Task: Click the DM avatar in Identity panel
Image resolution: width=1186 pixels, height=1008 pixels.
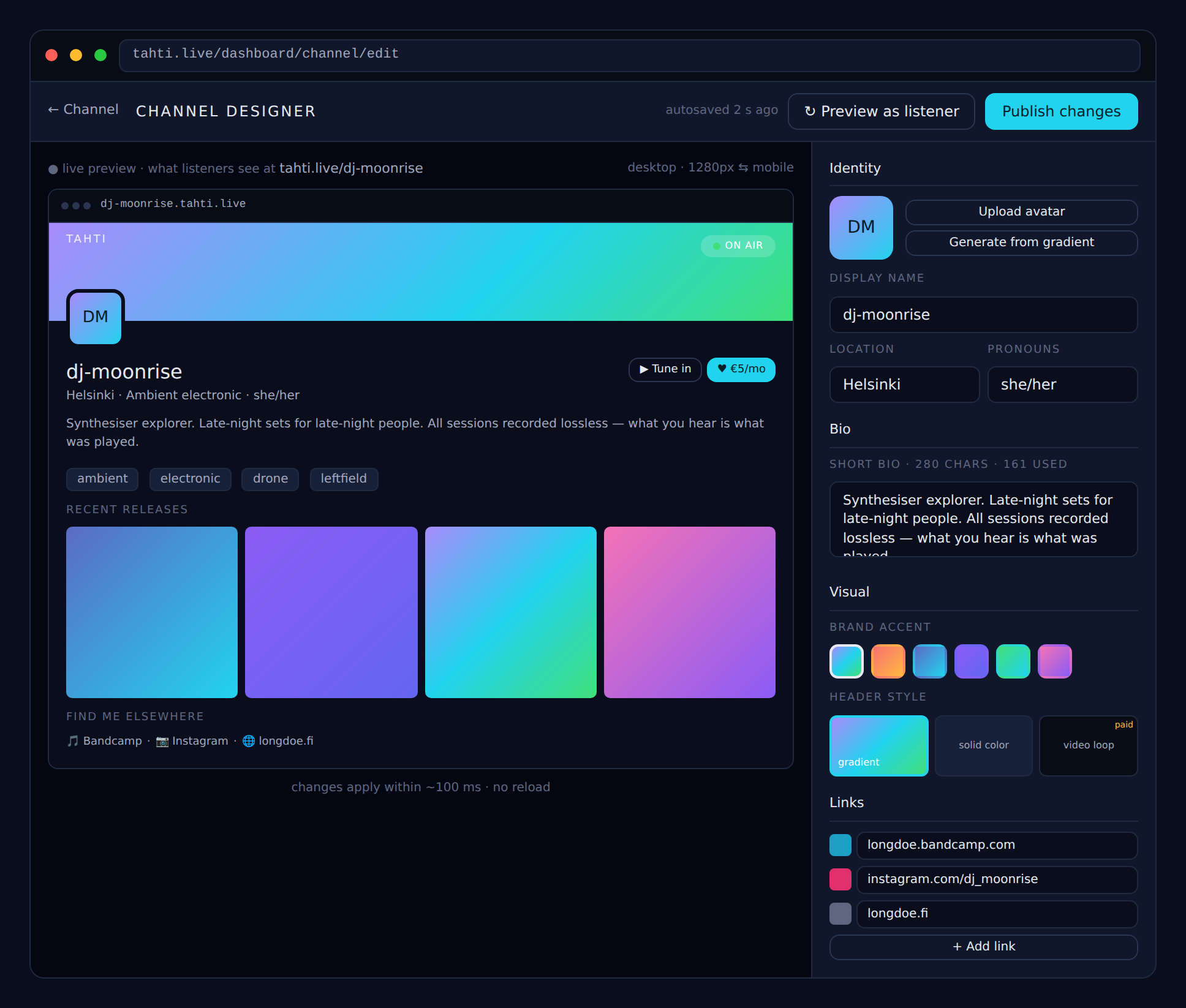Action: (861, 227)
